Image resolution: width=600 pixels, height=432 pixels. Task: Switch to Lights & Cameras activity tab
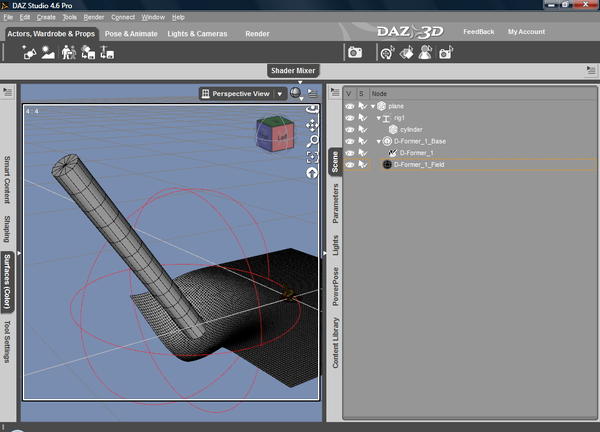(x=197, y=34)
